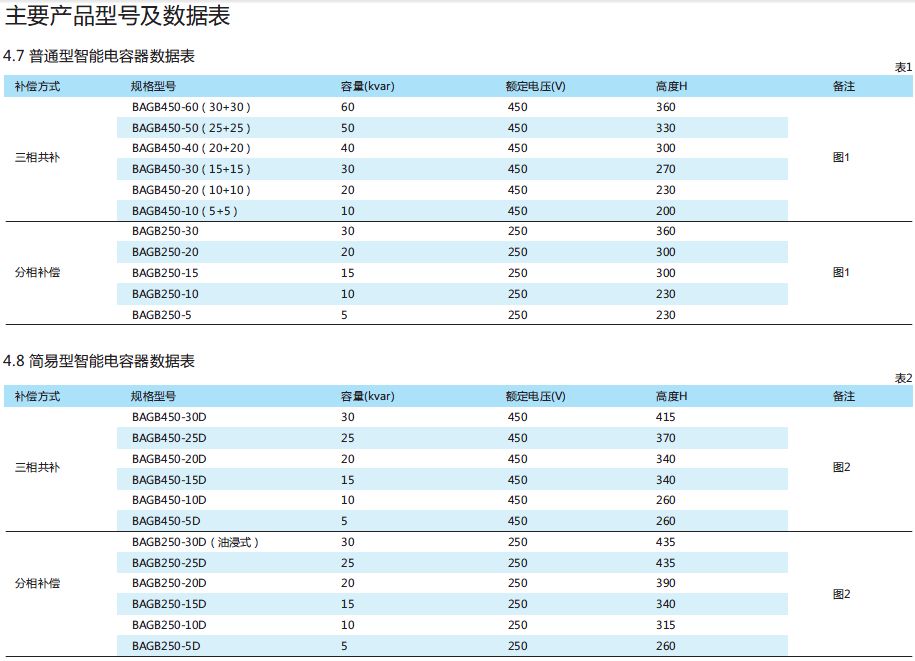Viewport: 915px width, 661px height.
Task: Click table 2 header 补偿方式
Action: [37, 397]
